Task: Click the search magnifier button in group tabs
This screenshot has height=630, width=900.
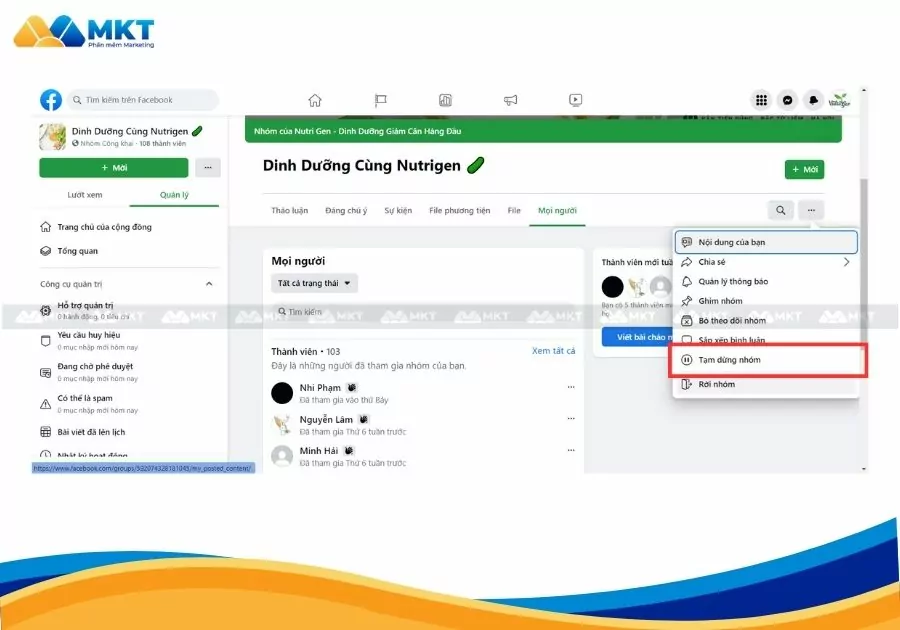Action: (781, 210)
